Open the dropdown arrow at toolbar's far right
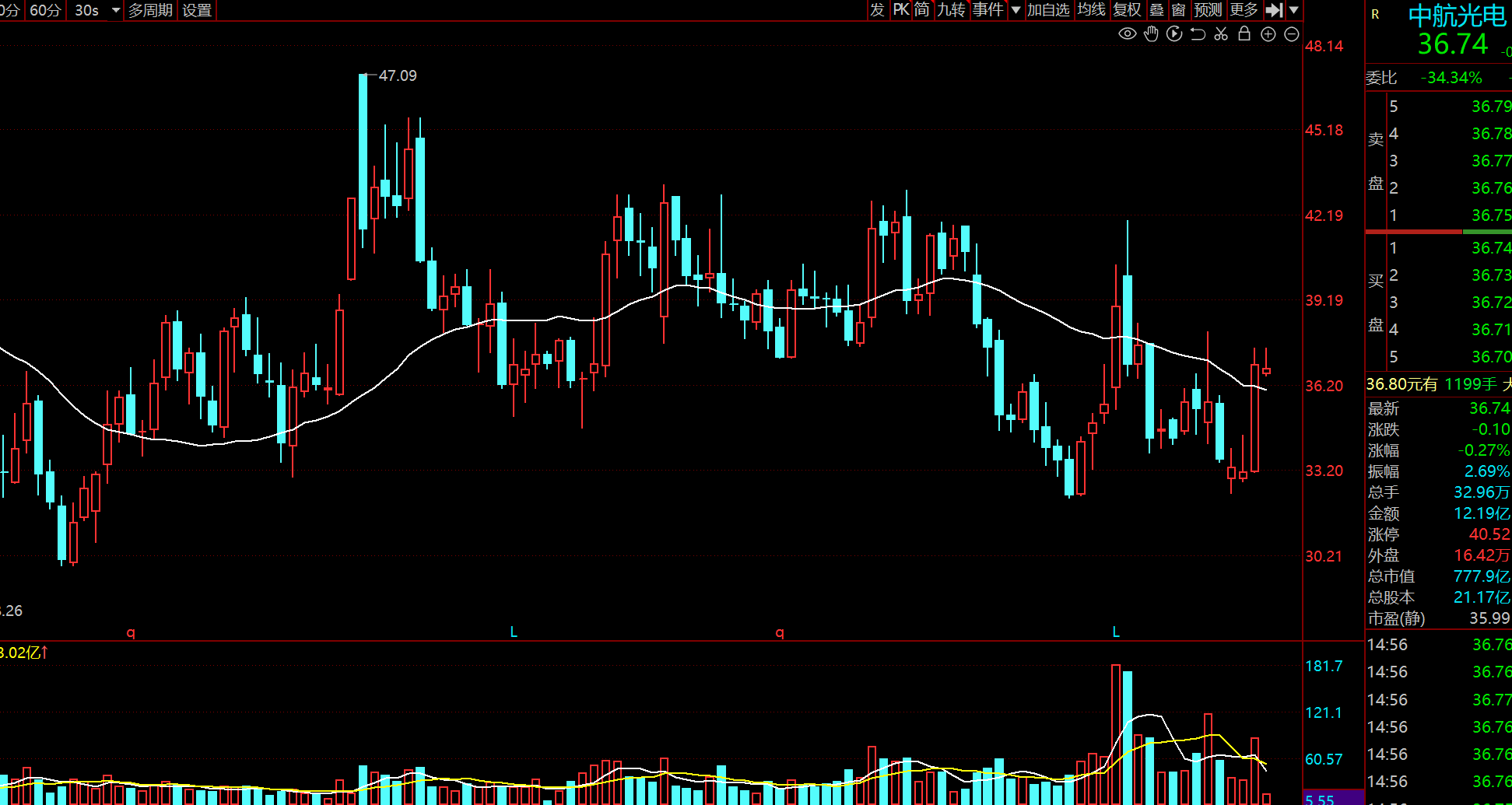 (1294, 10)
